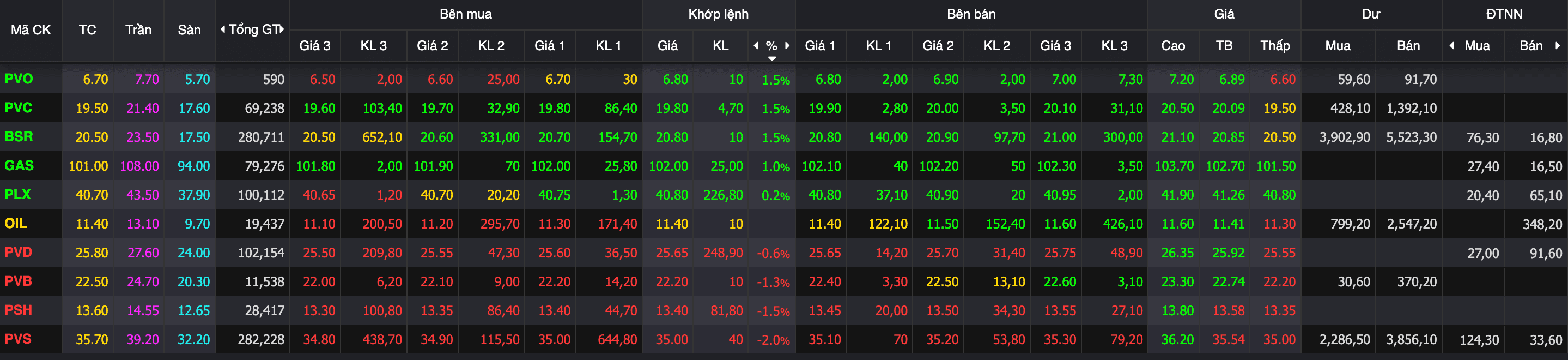Click GAS ceiling price 108.00
The width and height of the screenshot is (1568, 360).
pyautogui.click(x=139, y=166)
